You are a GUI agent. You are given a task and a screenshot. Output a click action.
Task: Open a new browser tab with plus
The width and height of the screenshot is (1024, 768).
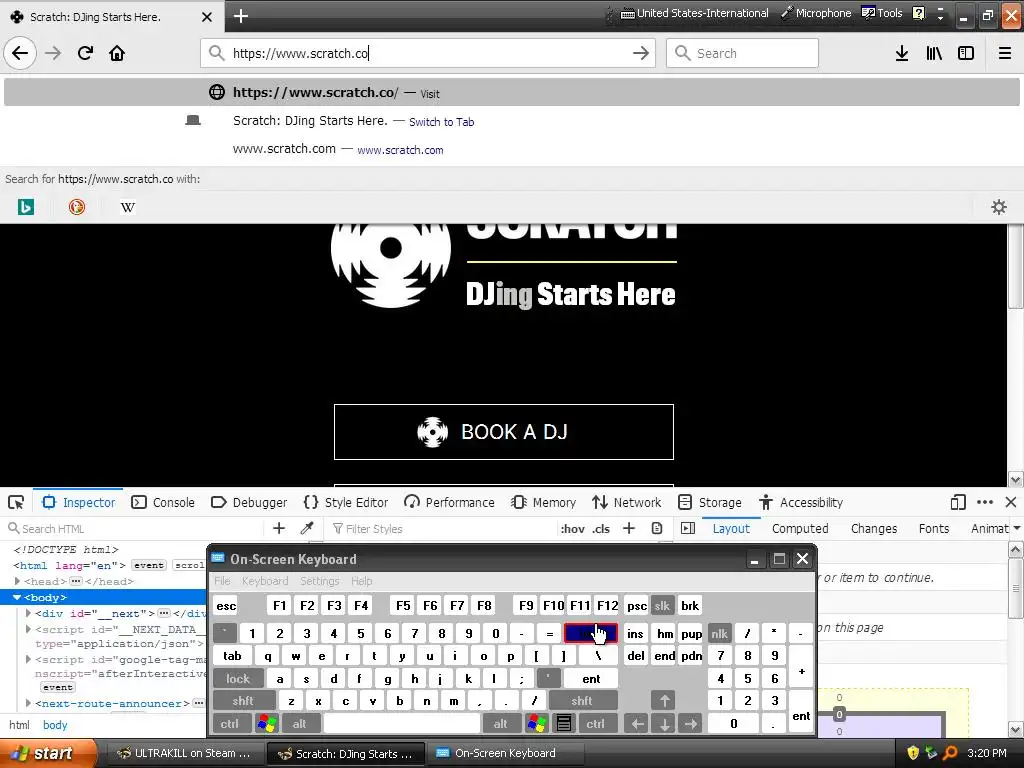(x=241, y=16)
